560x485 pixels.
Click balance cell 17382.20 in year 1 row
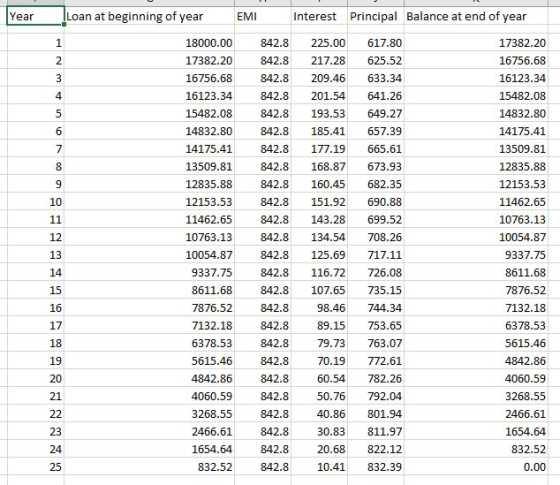point(476,43)
